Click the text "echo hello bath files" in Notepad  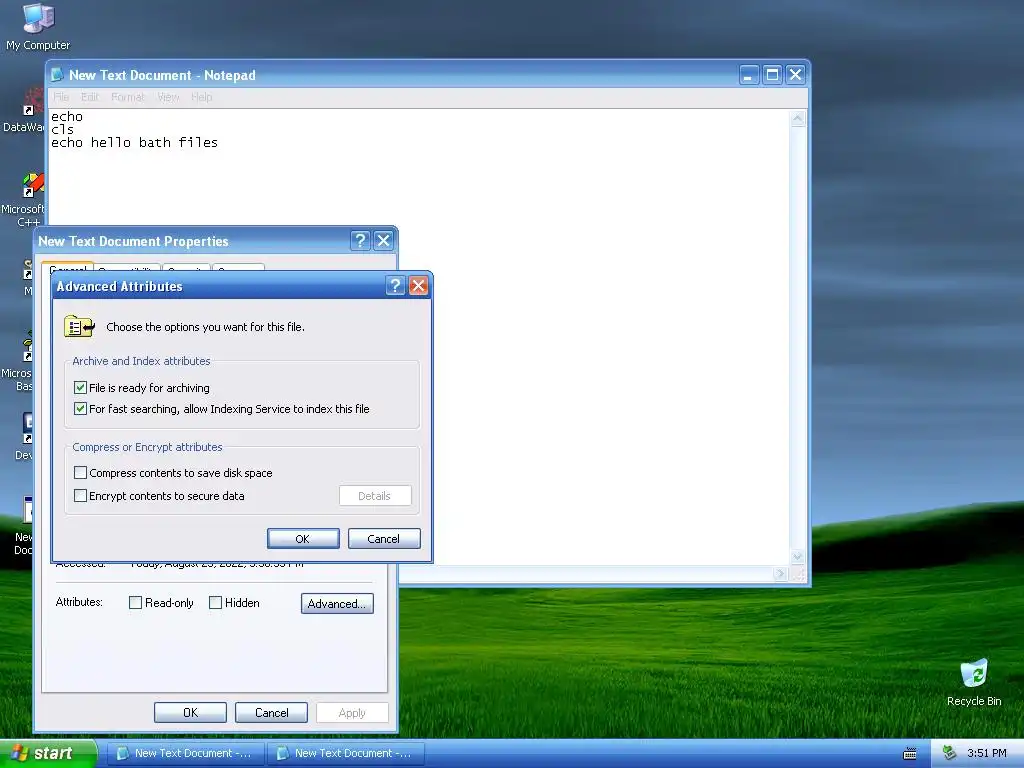pos(135,142)
